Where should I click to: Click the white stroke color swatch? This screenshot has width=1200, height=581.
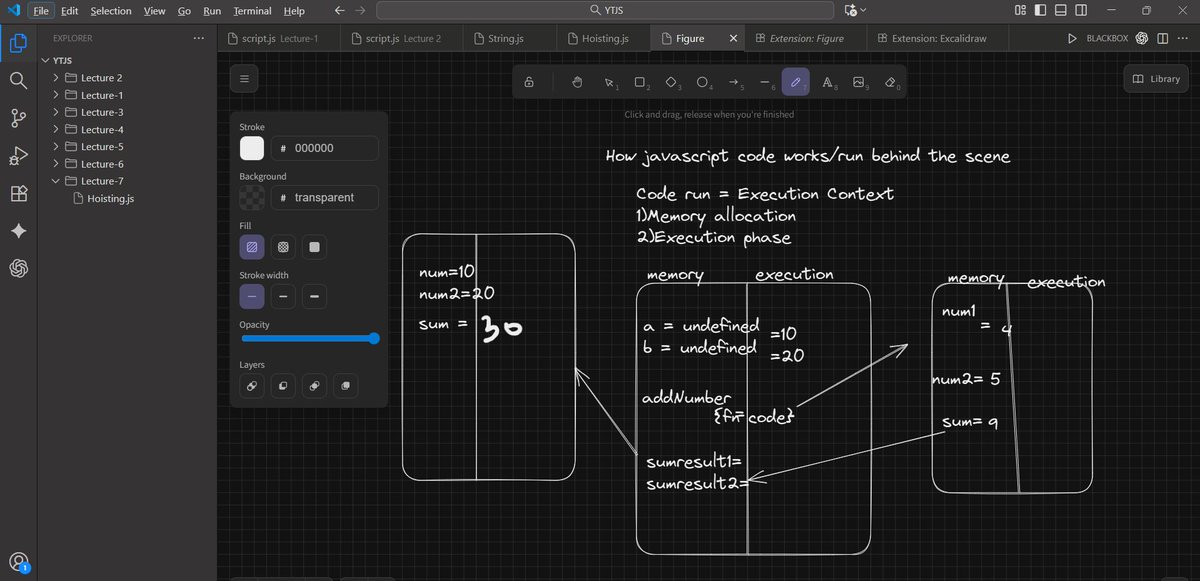pyautogui.click(x=252, y=148)
